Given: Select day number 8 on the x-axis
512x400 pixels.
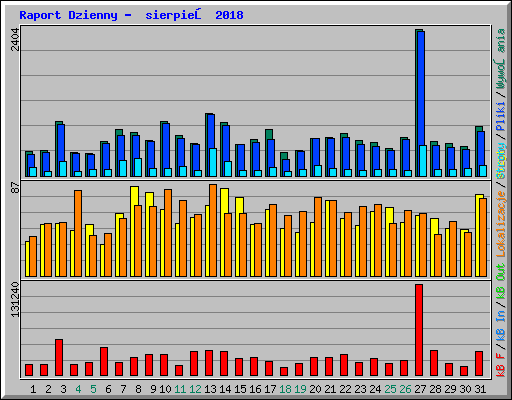Looking at the screenshot, I should pyautogui.click(x=138, y=389).
